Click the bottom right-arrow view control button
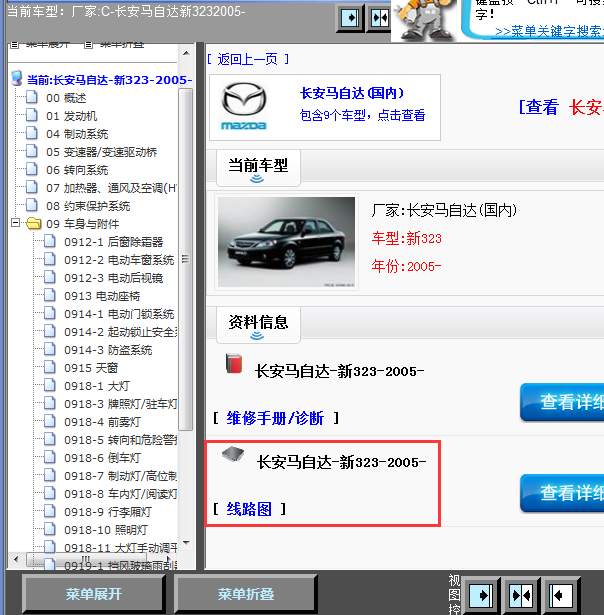604x615 pixels. click(481, 596)
